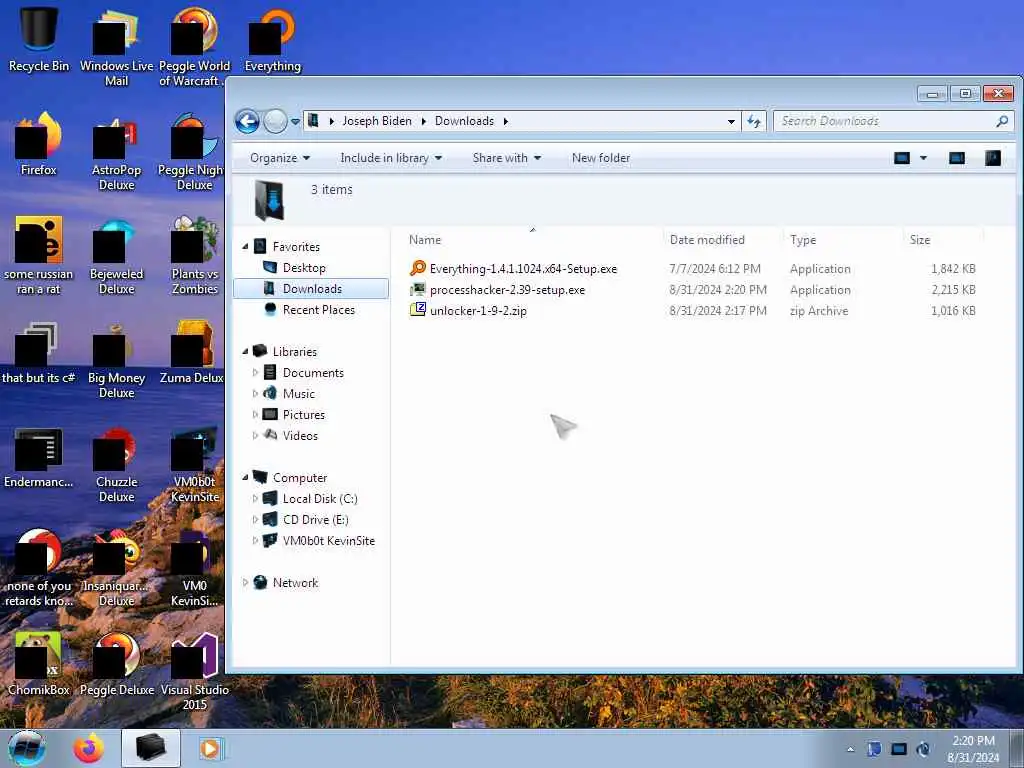Click the volume tray icon

click(923, 749)
